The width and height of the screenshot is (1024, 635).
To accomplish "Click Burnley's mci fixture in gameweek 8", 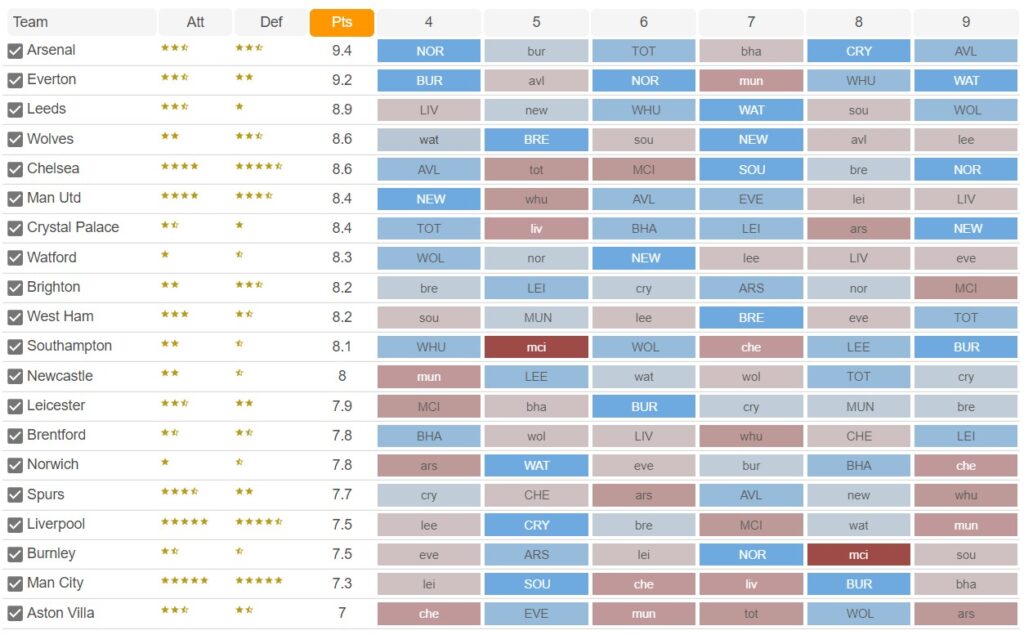I will (x=857, y=553).
